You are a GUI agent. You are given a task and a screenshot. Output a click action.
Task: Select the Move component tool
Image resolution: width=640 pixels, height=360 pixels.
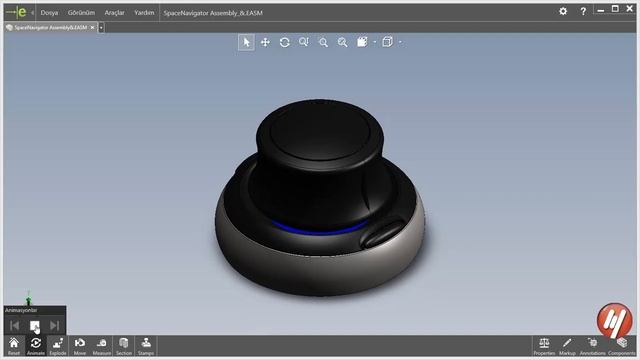tap(80, 346)
